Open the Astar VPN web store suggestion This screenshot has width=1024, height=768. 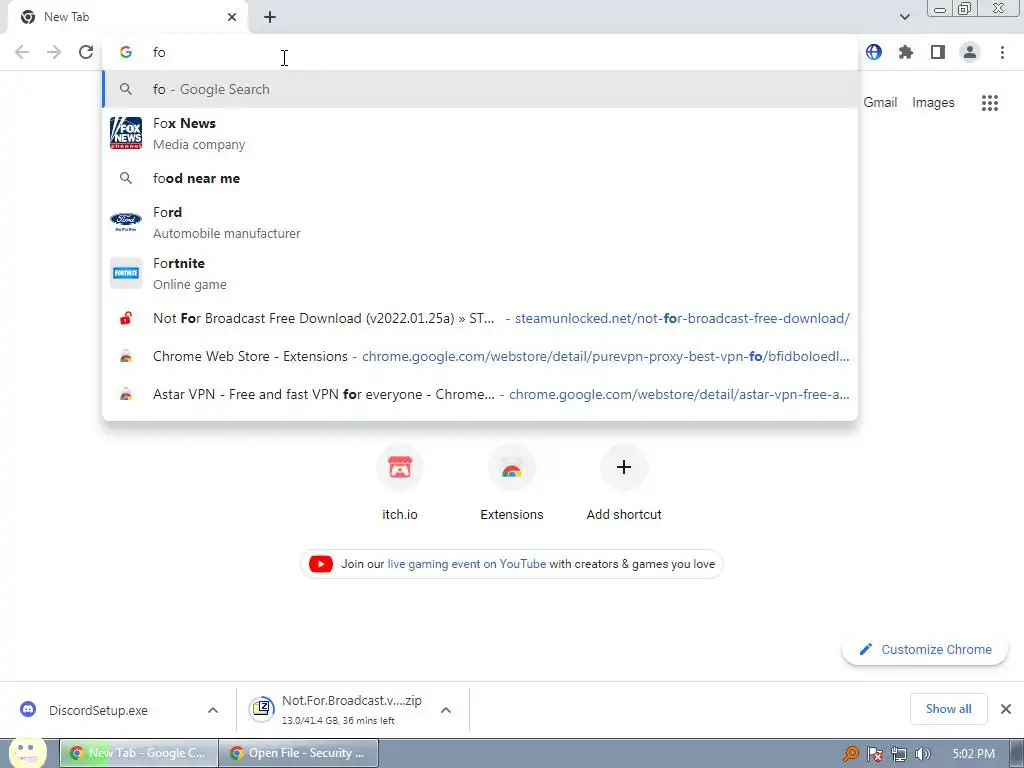click(x=480, y=394)
